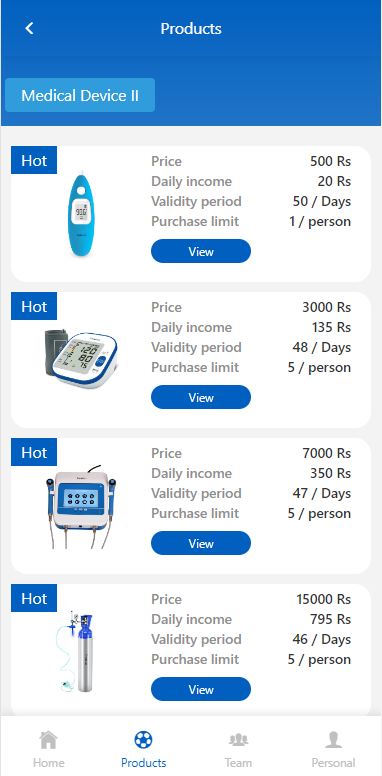The height and width of the screenshot is (776, 382).
Task: Tap the Products soccer ball icon
Action: point(143,740)
